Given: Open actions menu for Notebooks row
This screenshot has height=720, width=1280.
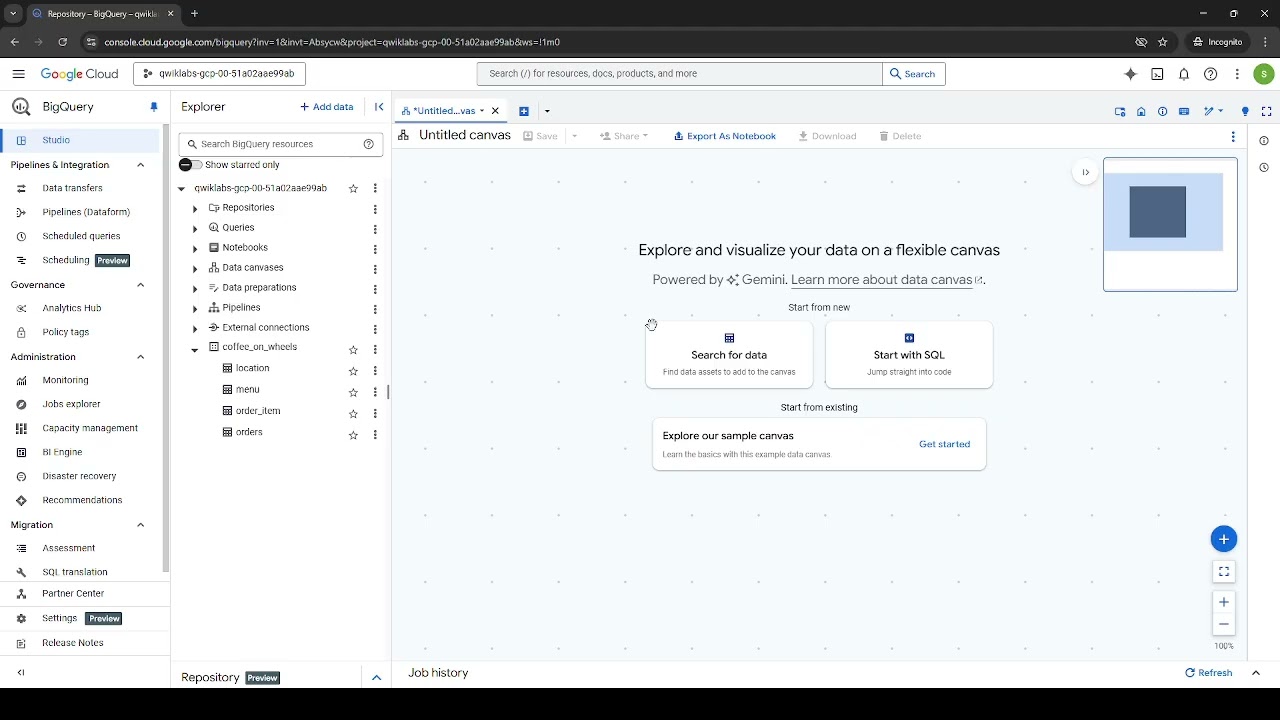Looking at the screenshot, I should click(x=375, y=249).
